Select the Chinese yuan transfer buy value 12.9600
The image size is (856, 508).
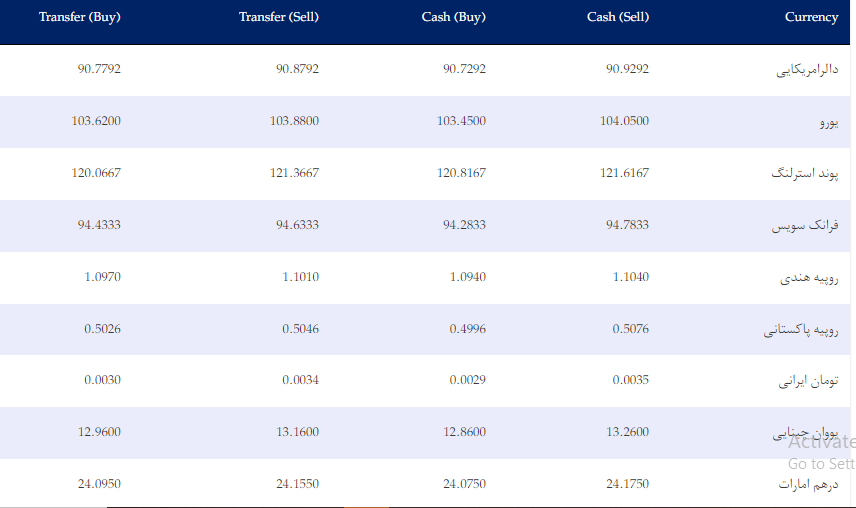coord(99,432)
